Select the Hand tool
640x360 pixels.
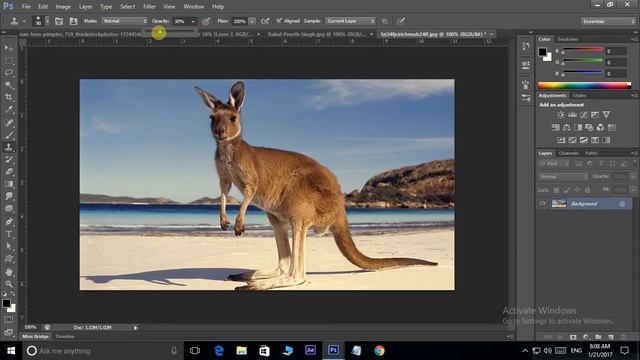9,271
